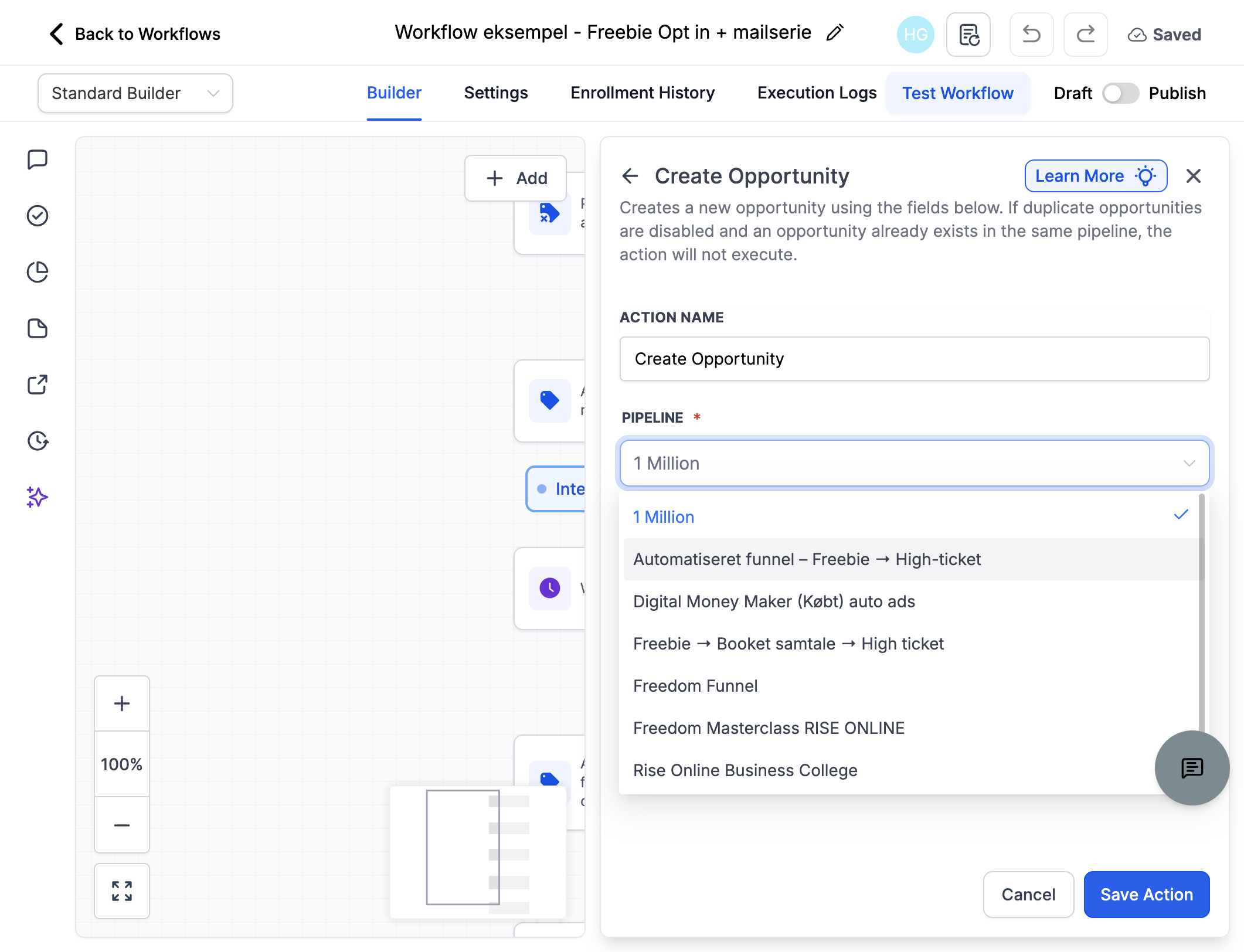This screenshot has height=952, width=1244.
Task: Select Freebie → Booket samtale → High ticket
Action: 912,644
